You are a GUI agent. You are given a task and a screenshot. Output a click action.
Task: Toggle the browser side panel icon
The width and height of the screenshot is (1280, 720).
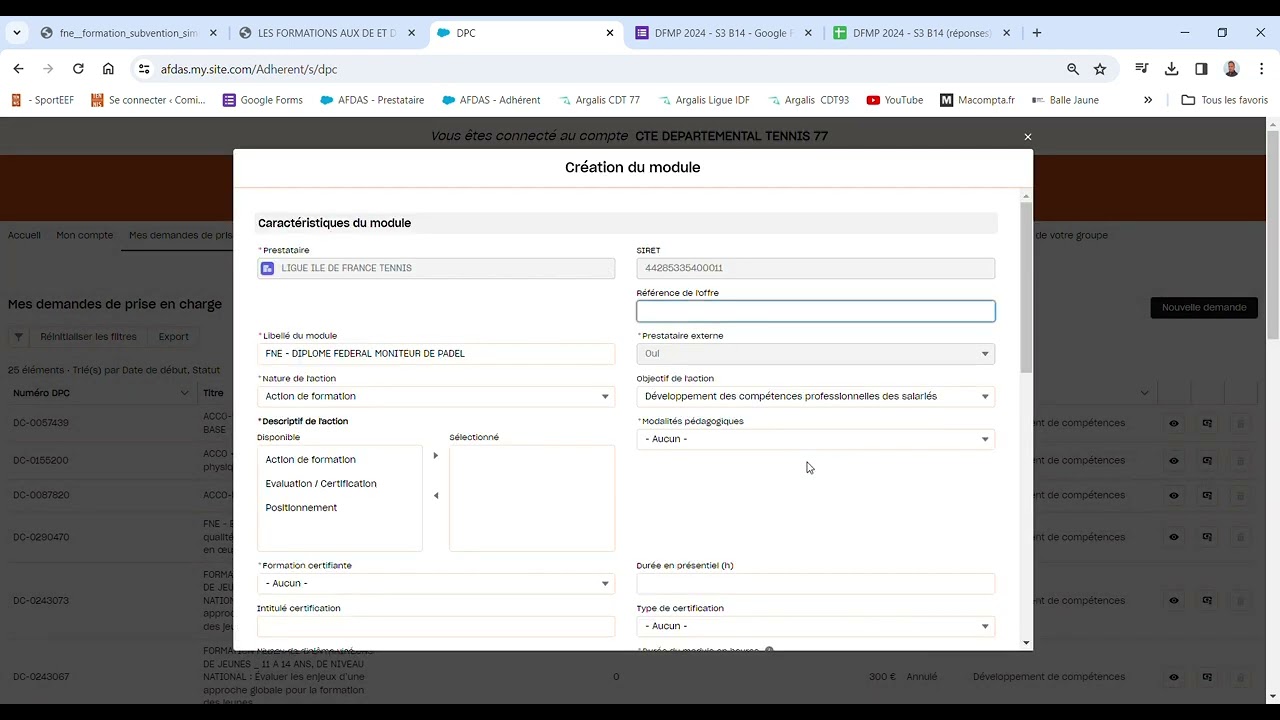click(x=1202, y=69)
